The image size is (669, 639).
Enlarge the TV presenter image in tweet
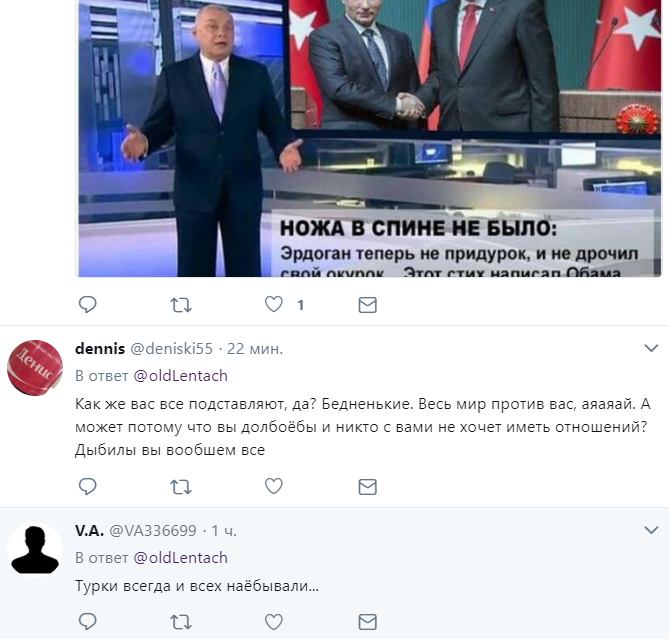click(x=369, y=138)
